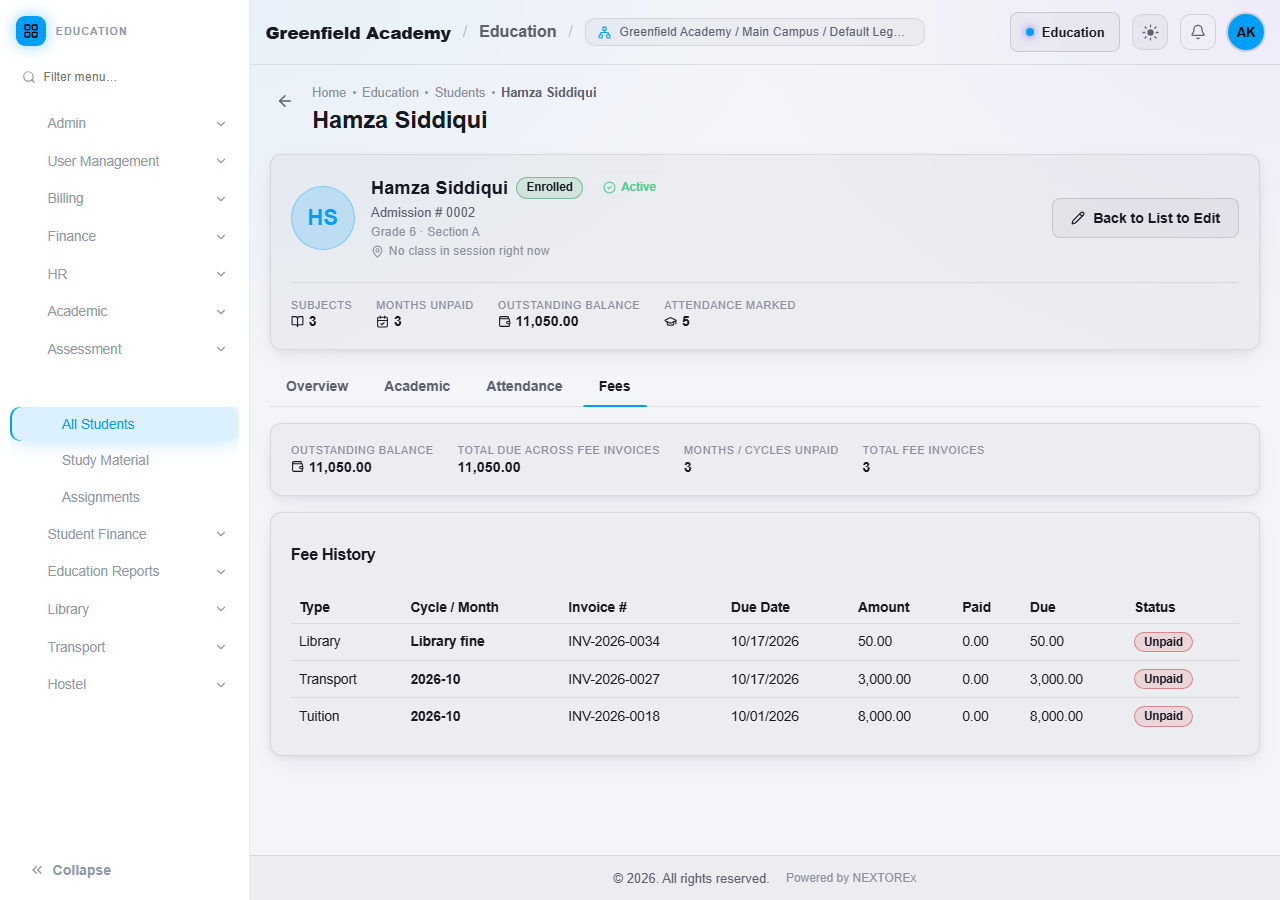Click the Filter menu search field
1280x900 pixels.
[x=125, y=77]
